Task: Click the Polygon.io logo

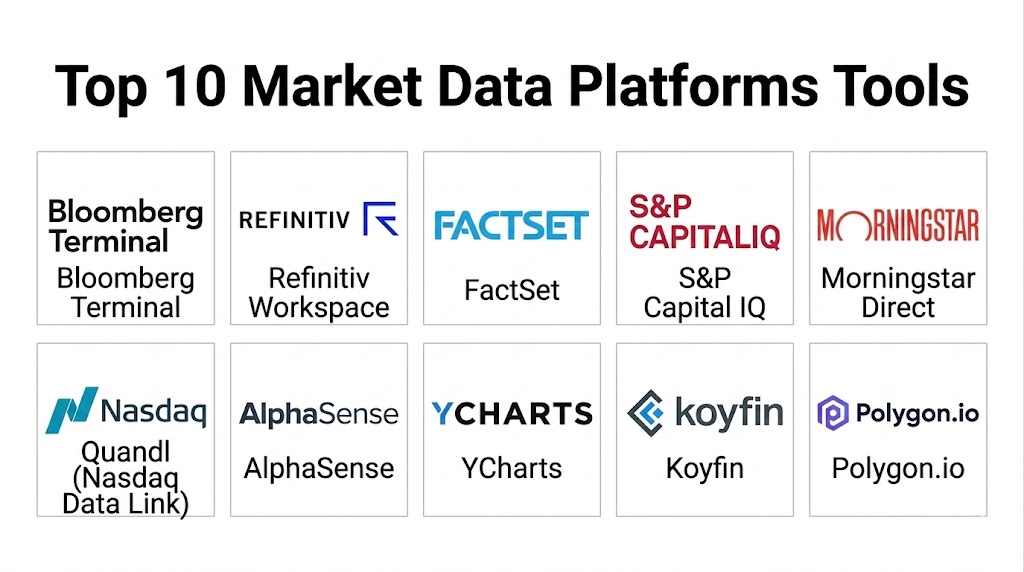Action: [x=897, y=412]
